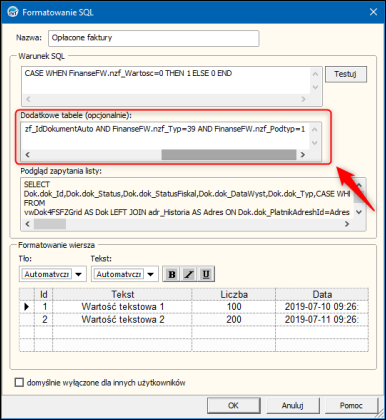
Task: Click right scroll arrow in Dodatkowe tabele
Action: (x=303, y=155)
